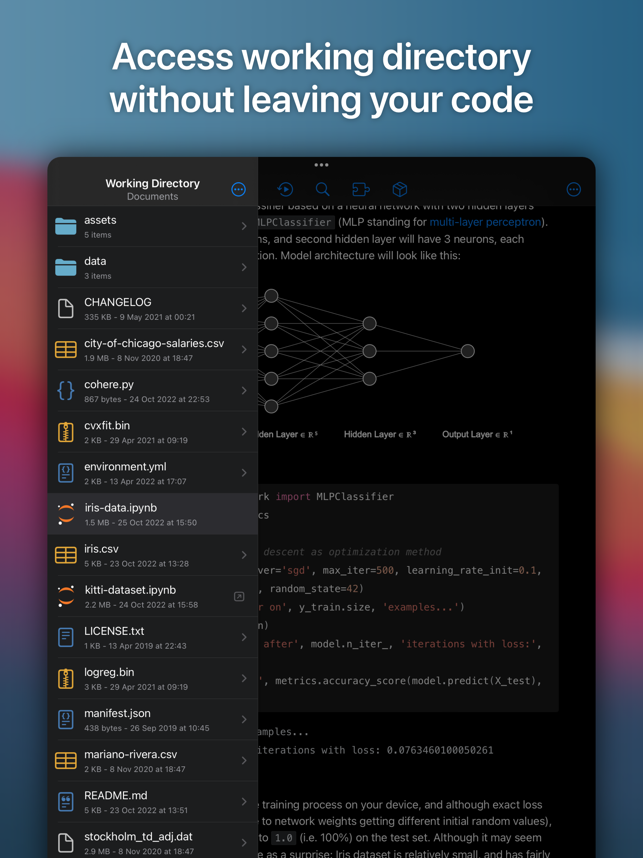Click the LICENSE.txt text file icon
643x858 pixels.
66,637
